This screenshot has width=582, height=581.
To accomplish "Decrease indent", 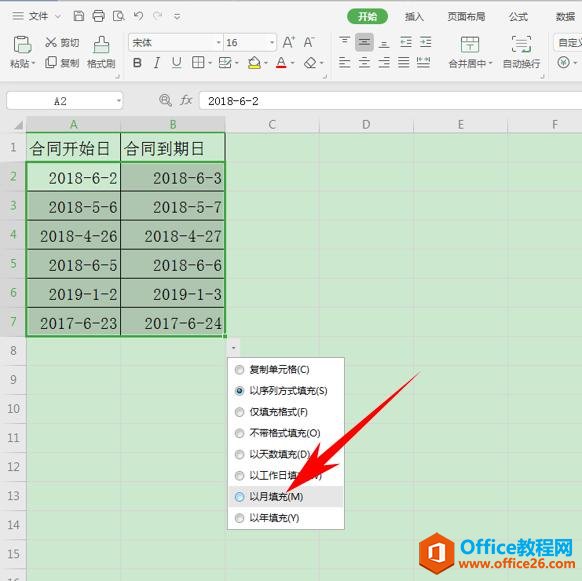I will [x=406, y=42].
